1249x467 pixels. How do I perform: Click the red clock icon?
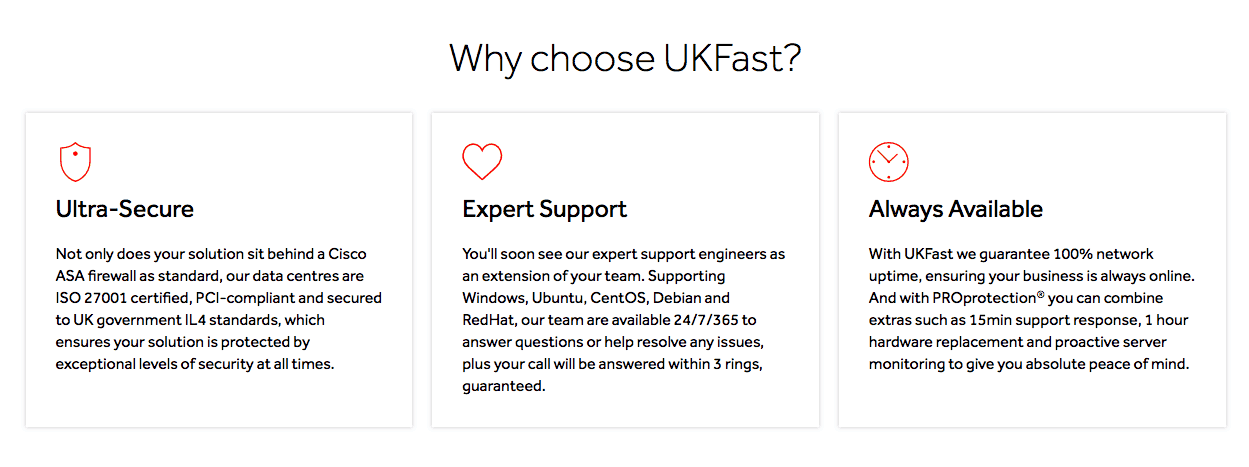888,161
